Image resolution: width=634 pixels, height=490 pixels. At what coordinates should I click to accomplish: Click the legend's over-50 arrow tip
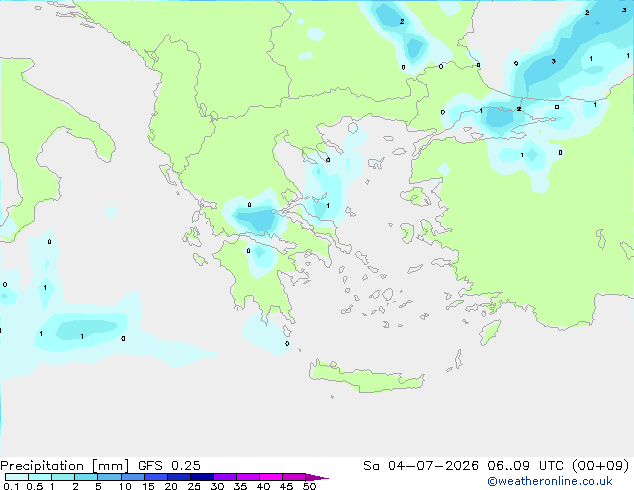pyautogui.click(x=317, y=477)
